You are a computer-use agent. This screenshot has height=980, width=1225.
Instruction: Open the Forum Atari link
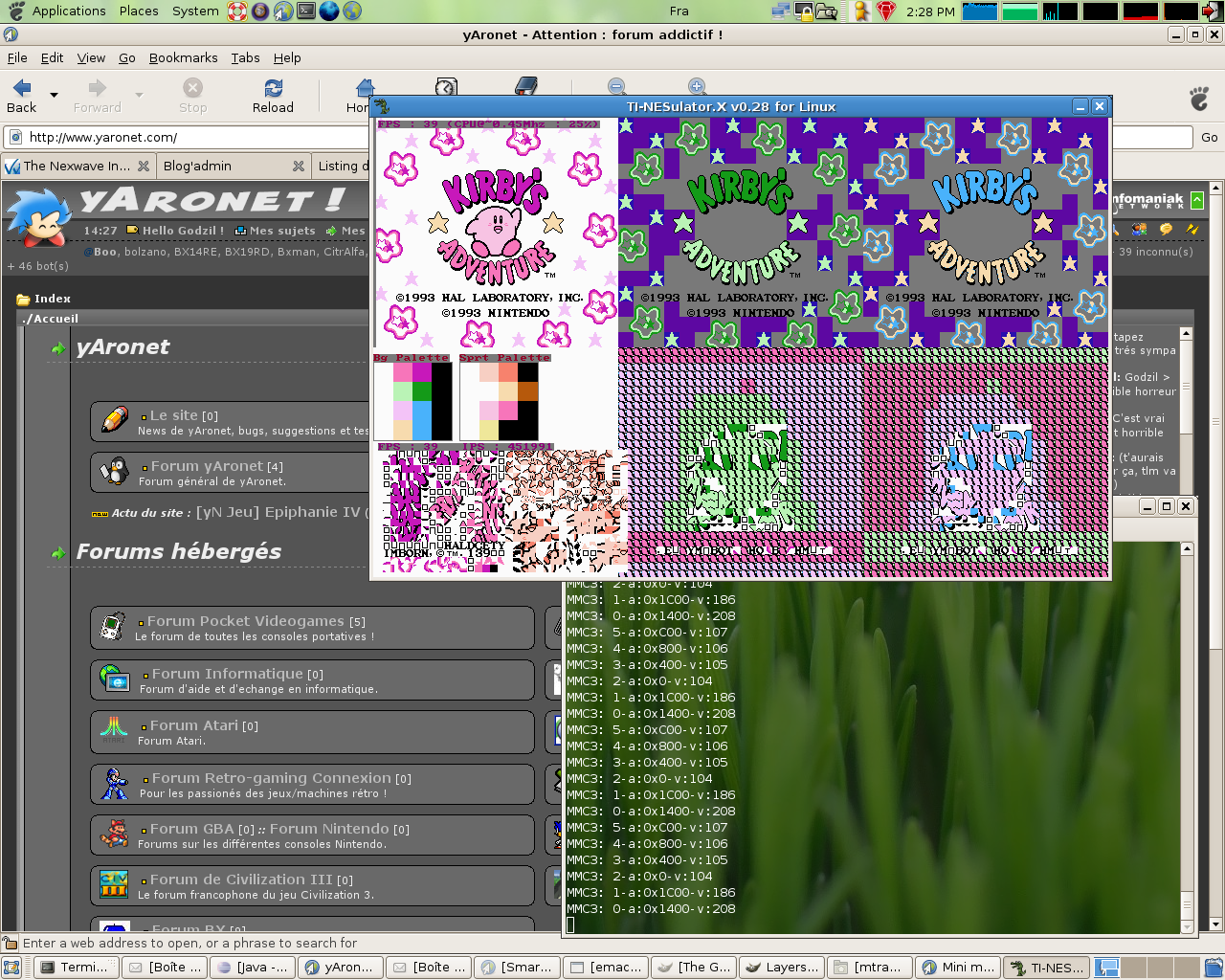tap(194, 725)
